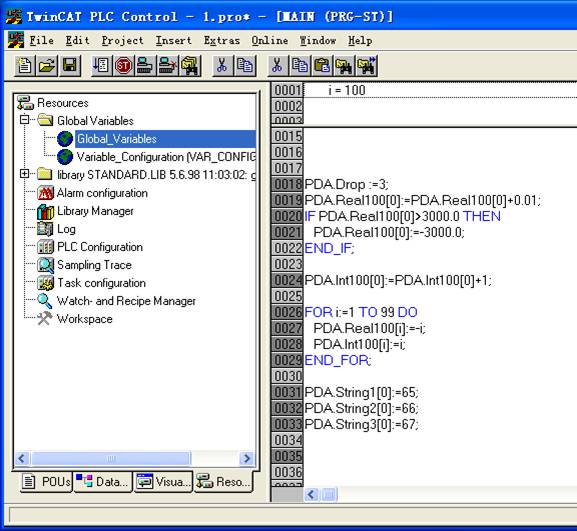Open Task configuration item
The height and width of the screenshot is (531, 577).
pos(101,283)
